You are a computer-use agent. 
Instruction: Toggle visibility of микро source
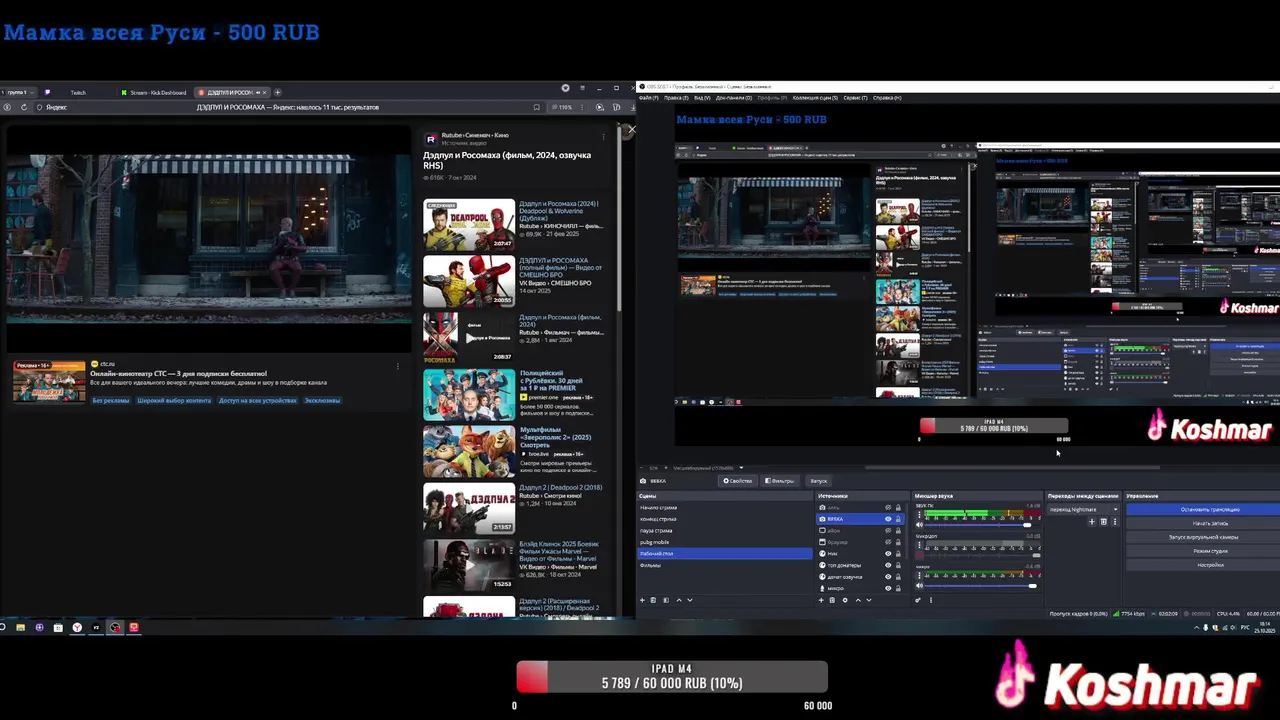point(888,588)
